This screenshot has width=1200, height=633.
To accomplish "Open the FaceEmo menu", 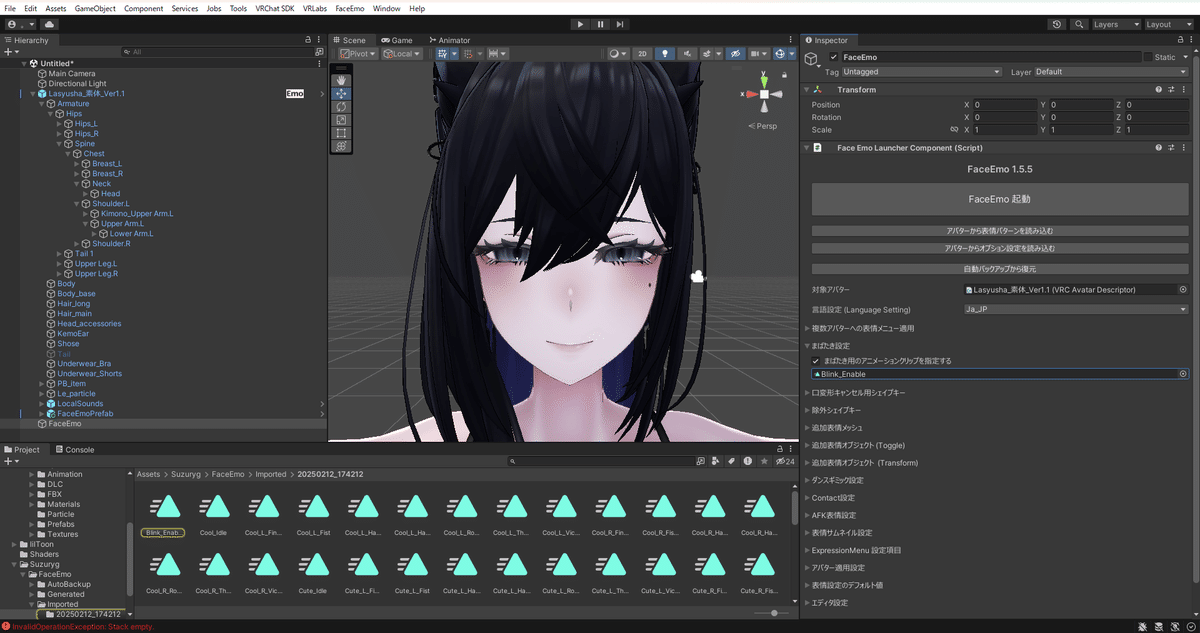I will 349,8.
